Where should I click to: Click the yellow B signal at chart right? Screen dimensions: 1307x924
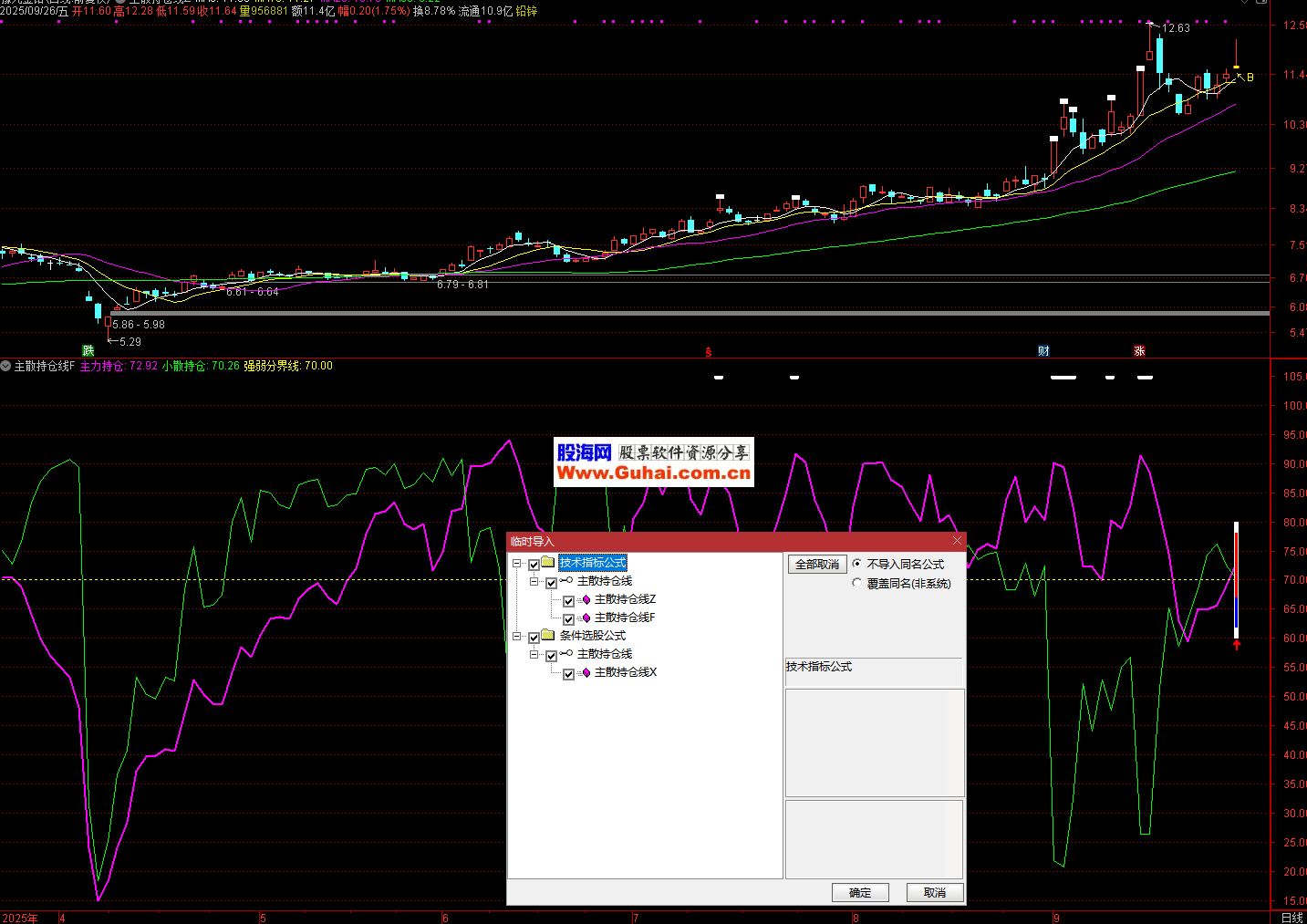1250,78
